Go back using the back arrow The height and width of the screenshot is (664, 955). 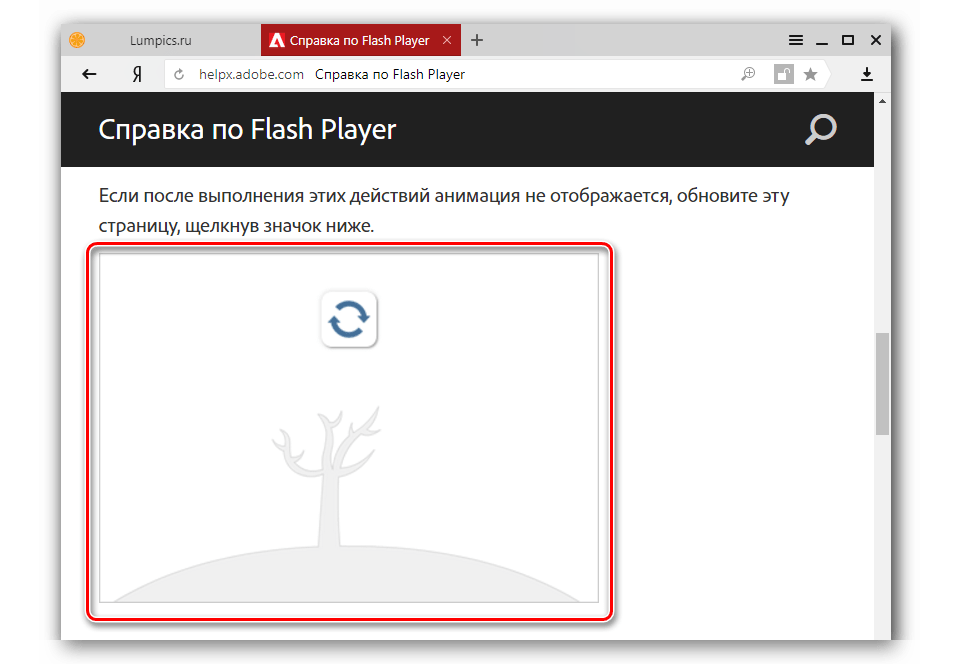90,74
